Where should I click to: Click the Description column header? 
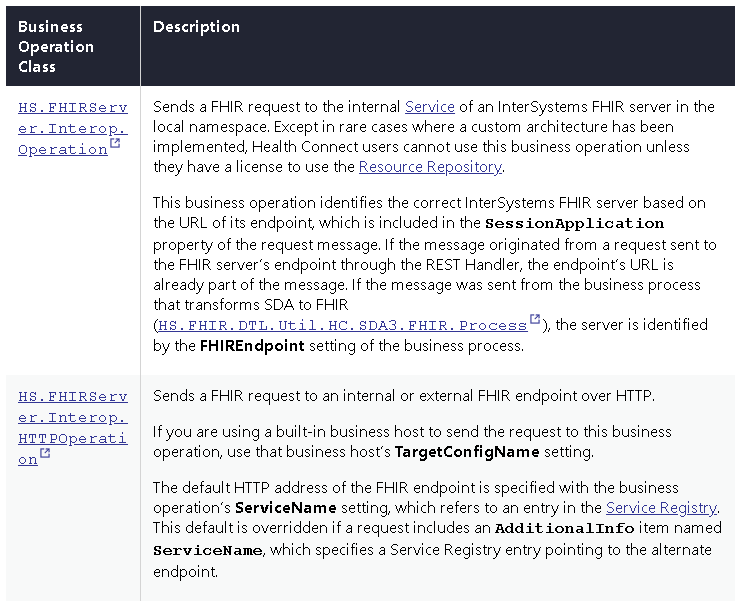pyautogui.click(x=196, y=27)
